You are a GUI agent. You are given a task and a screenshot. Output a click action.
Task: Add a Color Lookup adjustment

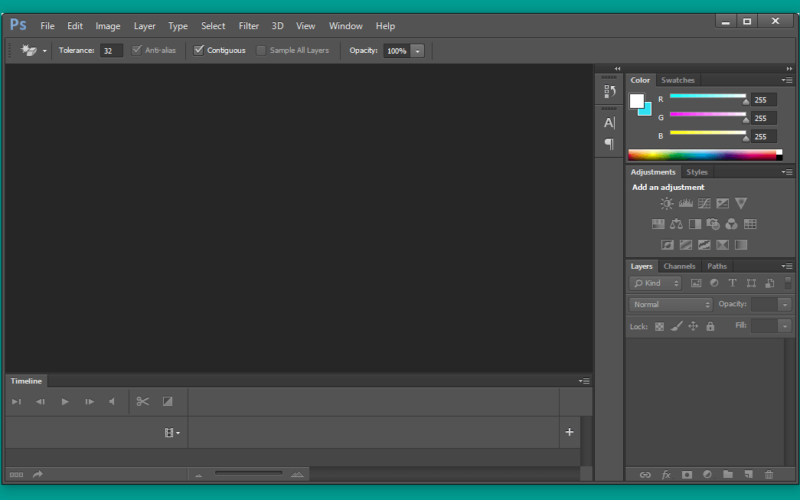[750, 224]
